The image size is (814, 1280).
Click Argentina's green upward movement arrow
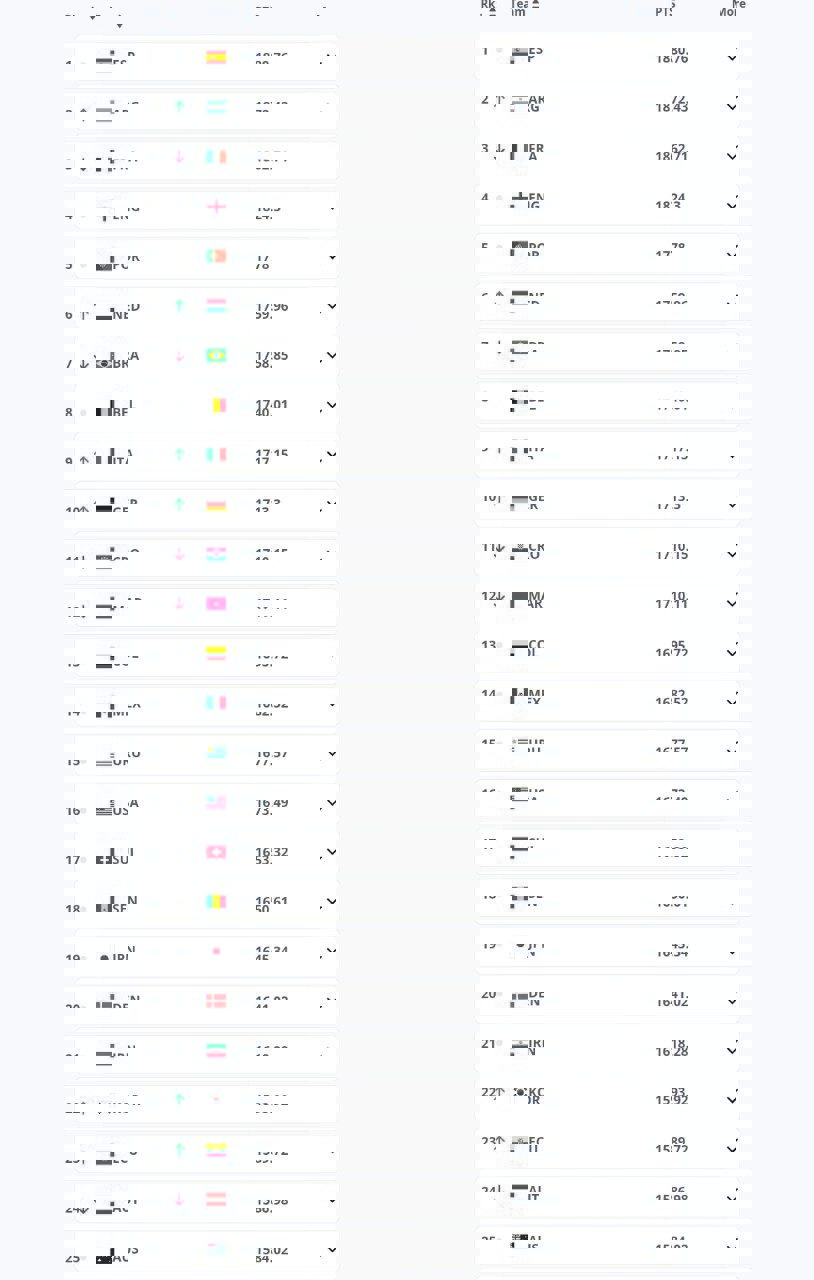[x=180, y=106]
